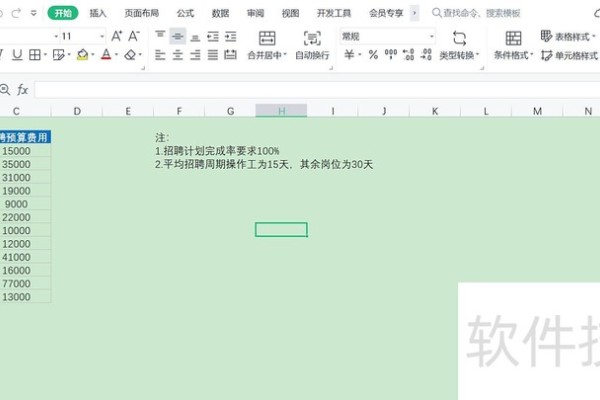600x400 pixels.
Task: Decrease font size with A- icon
Action: [x=134, y=36]
